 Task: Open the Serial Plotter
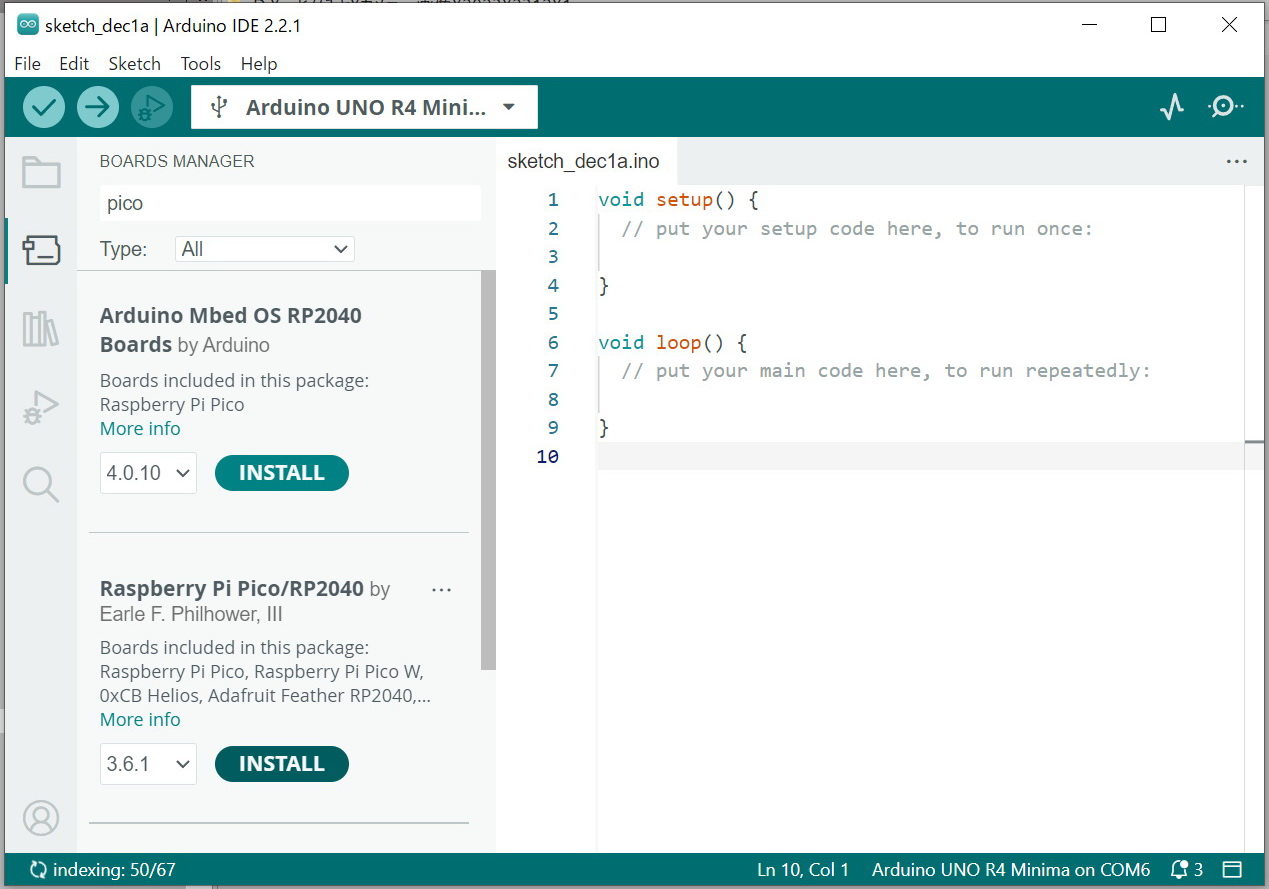pyautogui.click(x=1171, y=107)
